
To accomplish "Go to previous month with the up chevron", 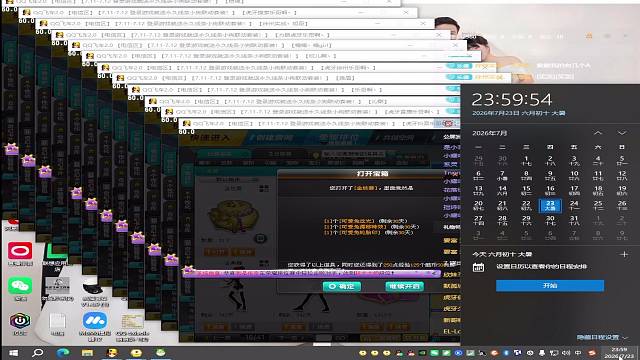I will (x=598, y=133).
